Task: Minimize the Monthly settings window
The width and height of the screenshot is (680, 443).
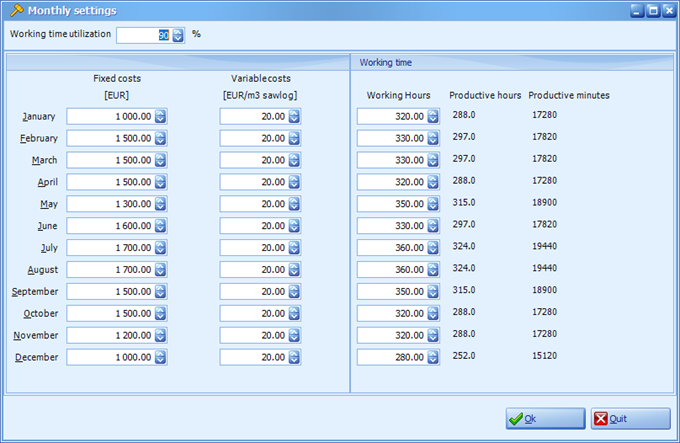Action: coord(637,11)
